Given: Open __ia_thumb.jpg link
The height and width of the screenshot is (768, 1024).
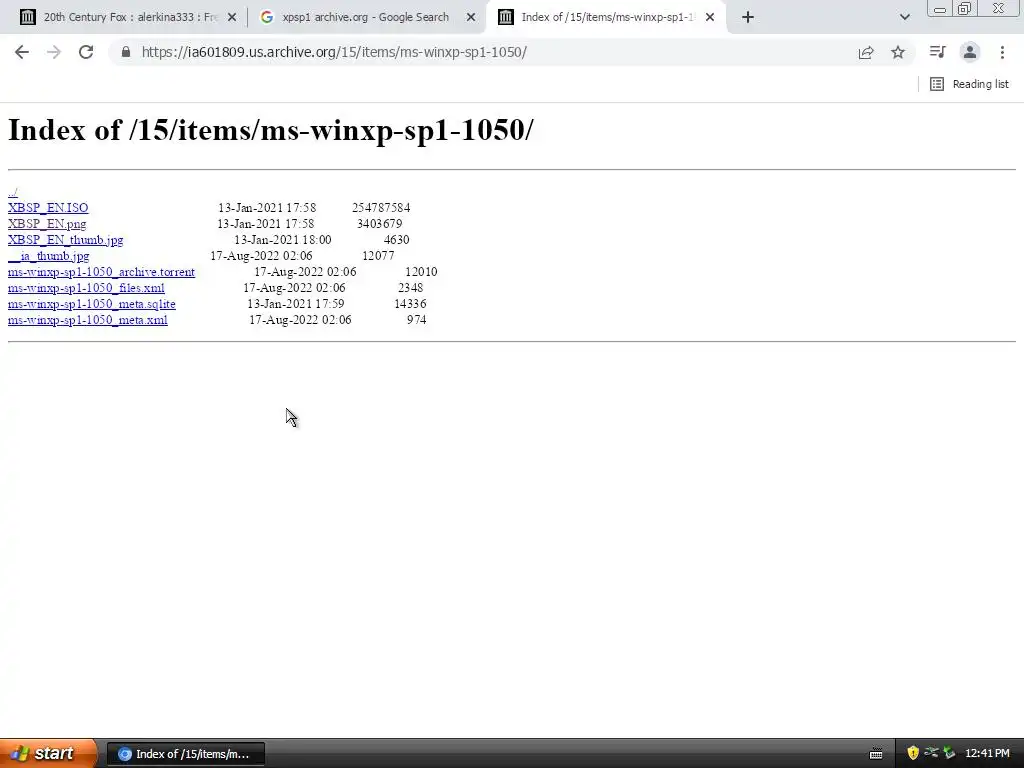Looking at the screenshot, I should click(48, 256).
